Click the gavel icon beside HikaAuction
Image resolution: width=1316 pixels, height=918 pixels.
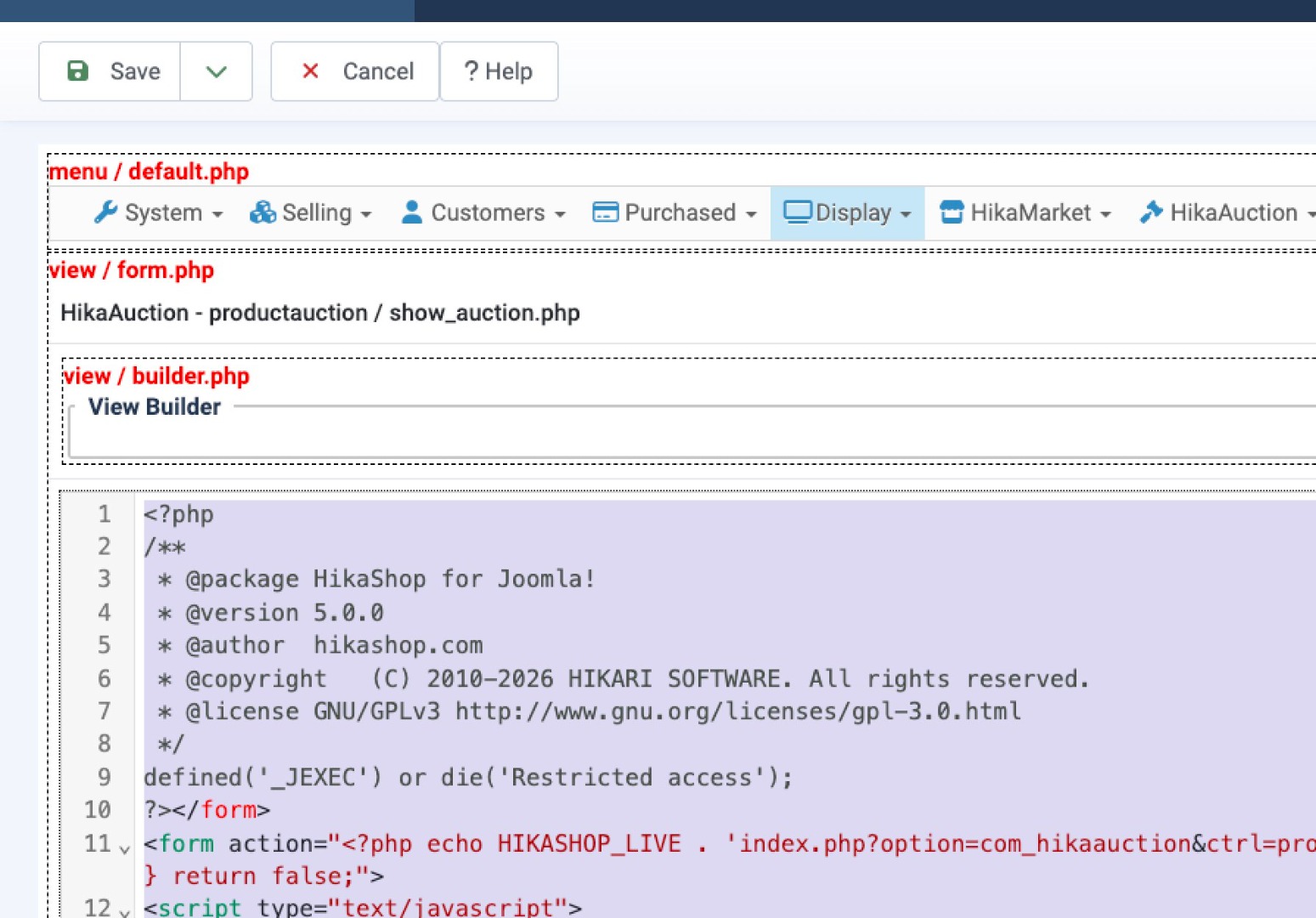[x=1151, y=212]
